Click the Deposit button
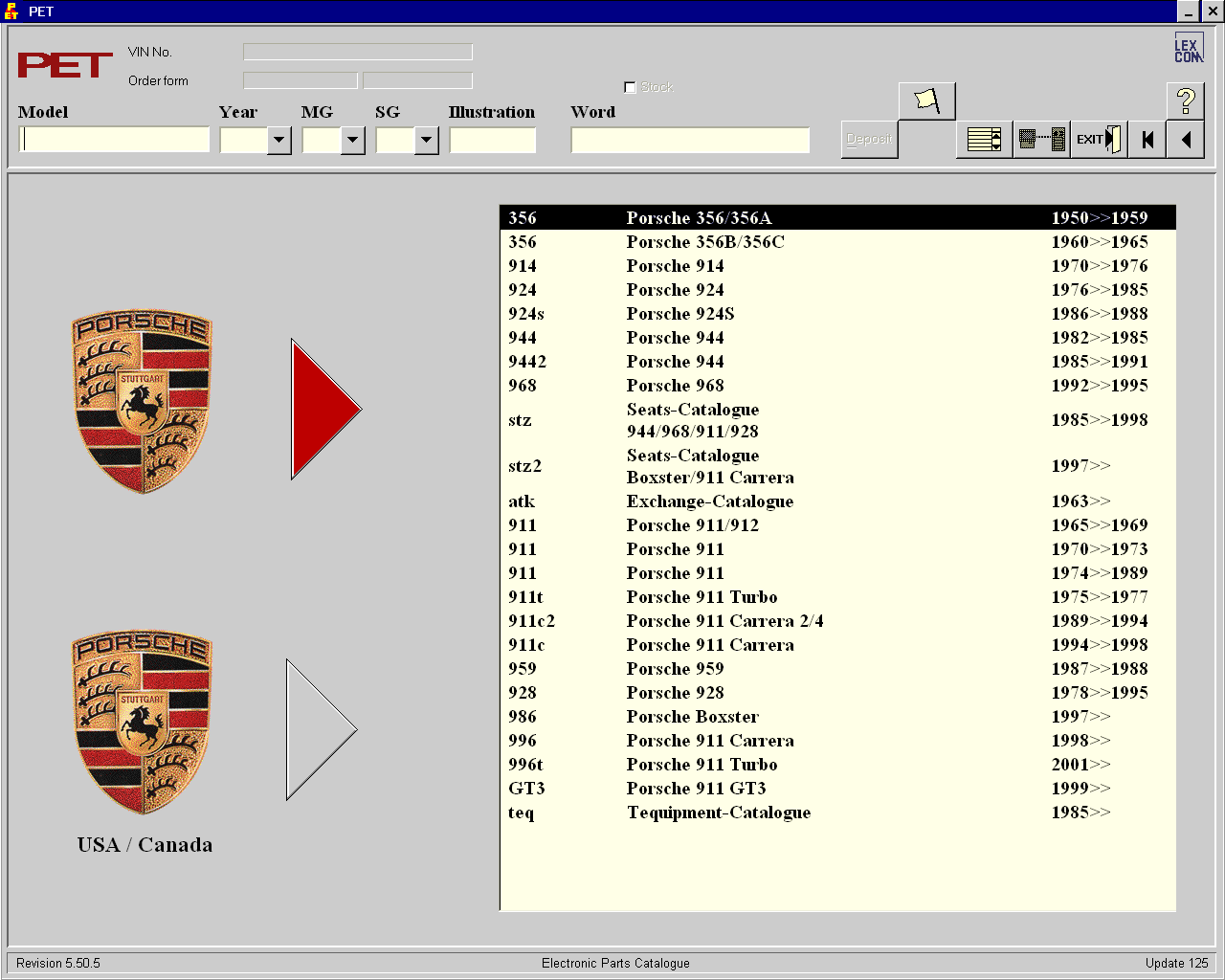The width and height of the screenshot is (1225, 980). tap(869, 140)
